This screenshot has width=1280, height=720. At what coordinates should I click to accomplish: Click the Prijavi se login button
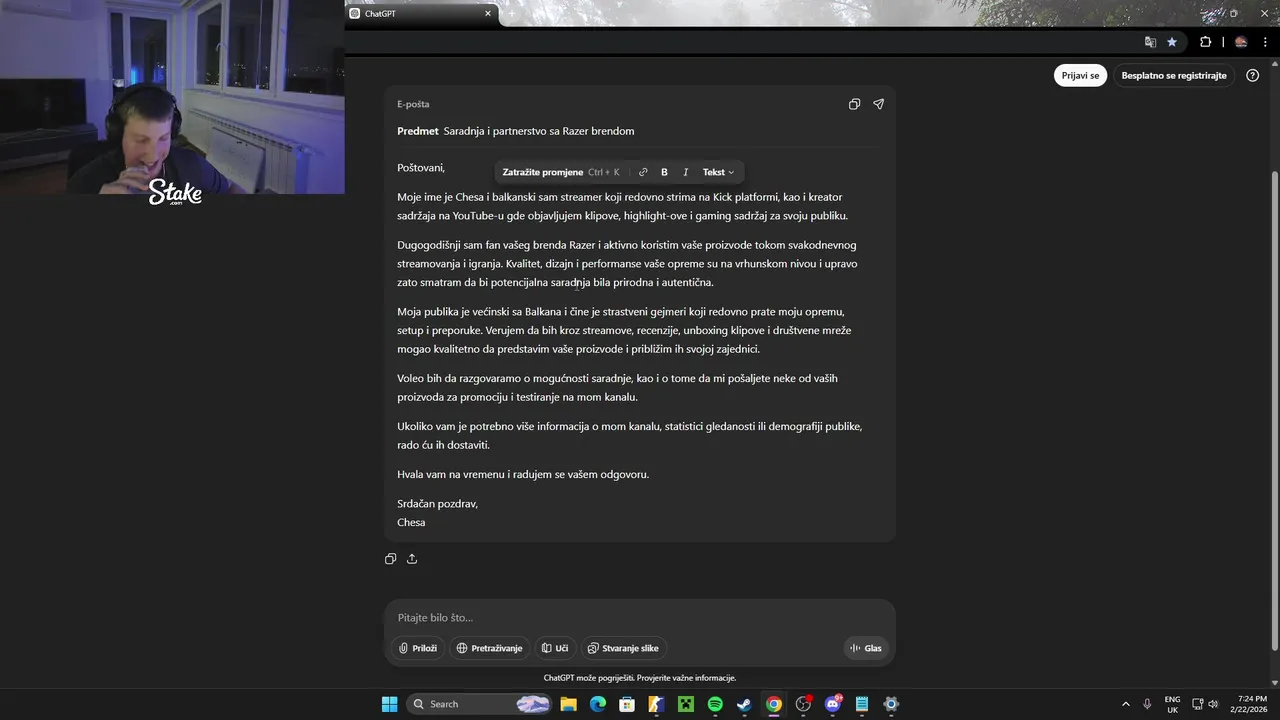tap(1080, 75)
